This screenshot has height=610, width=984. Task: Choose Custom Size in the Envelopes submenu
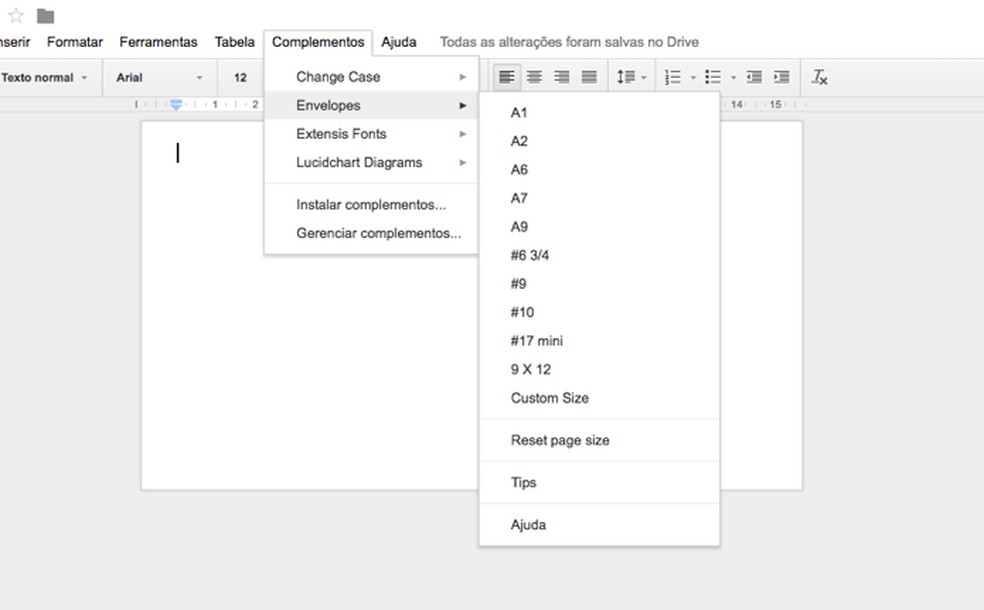point(549,398)
